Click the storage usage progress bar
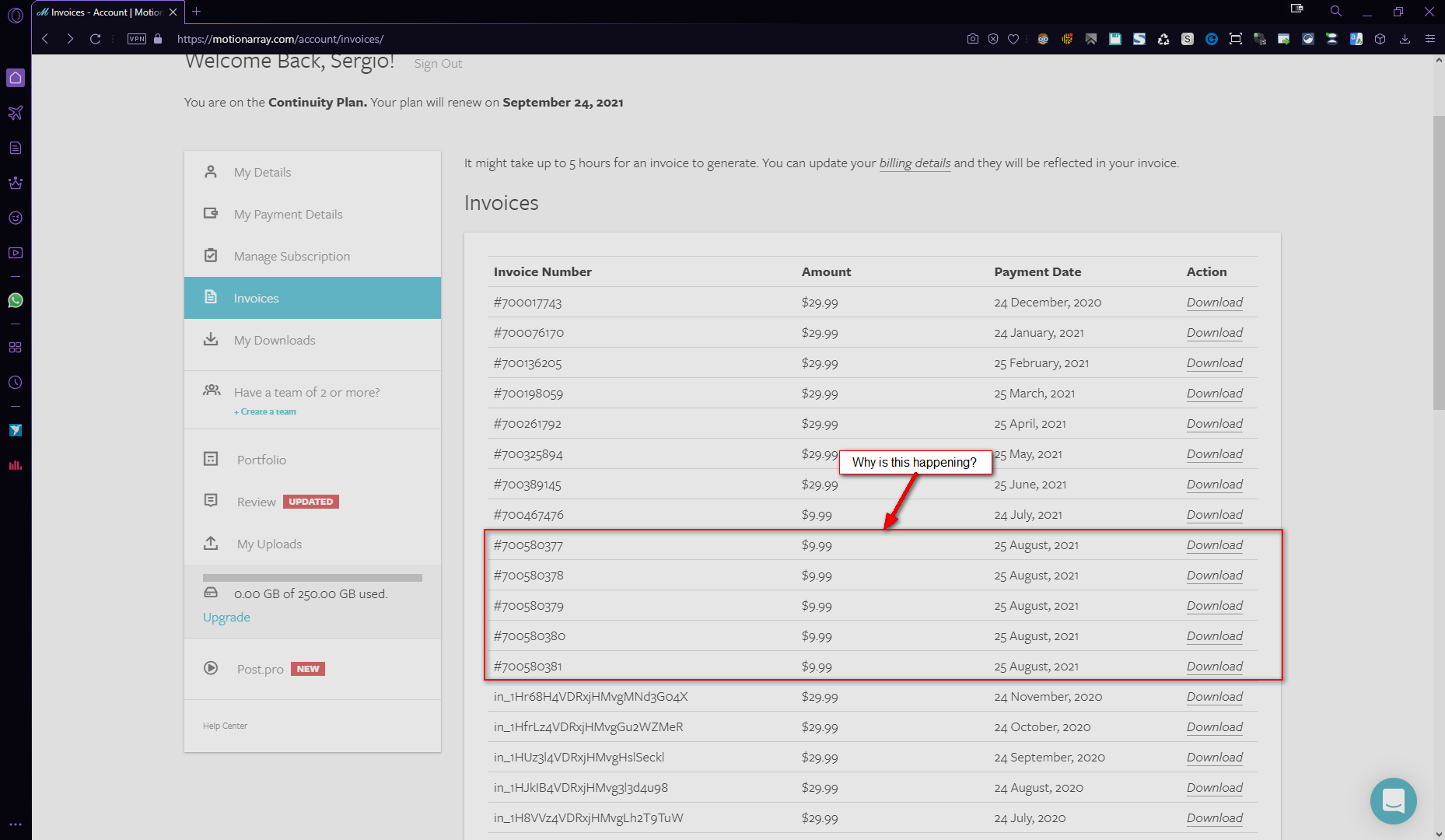This screenshot has height=840, width=1445. [x=312, y=578]
